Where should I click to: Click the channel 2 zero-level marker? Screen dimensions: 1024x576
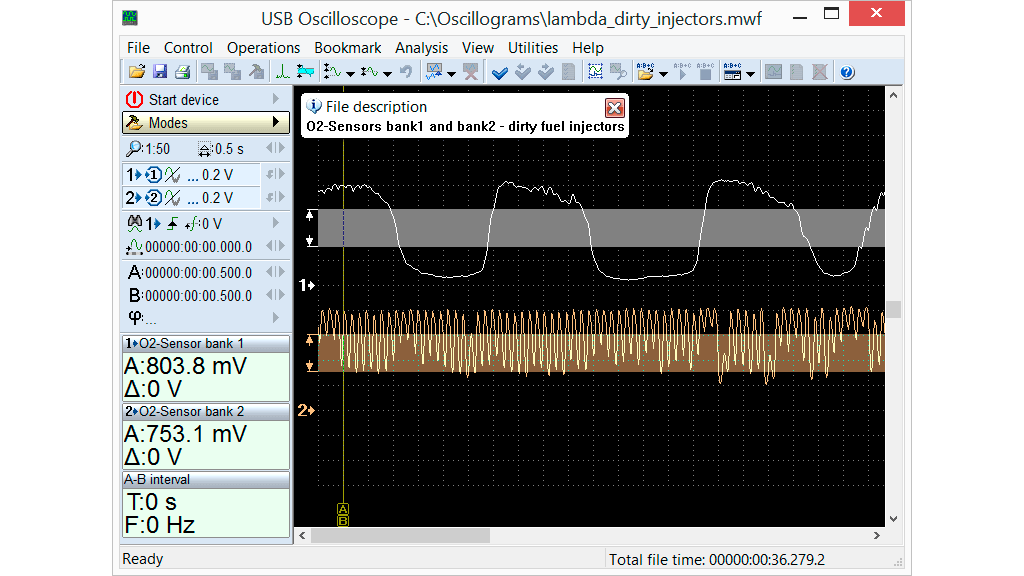[306, 410]
